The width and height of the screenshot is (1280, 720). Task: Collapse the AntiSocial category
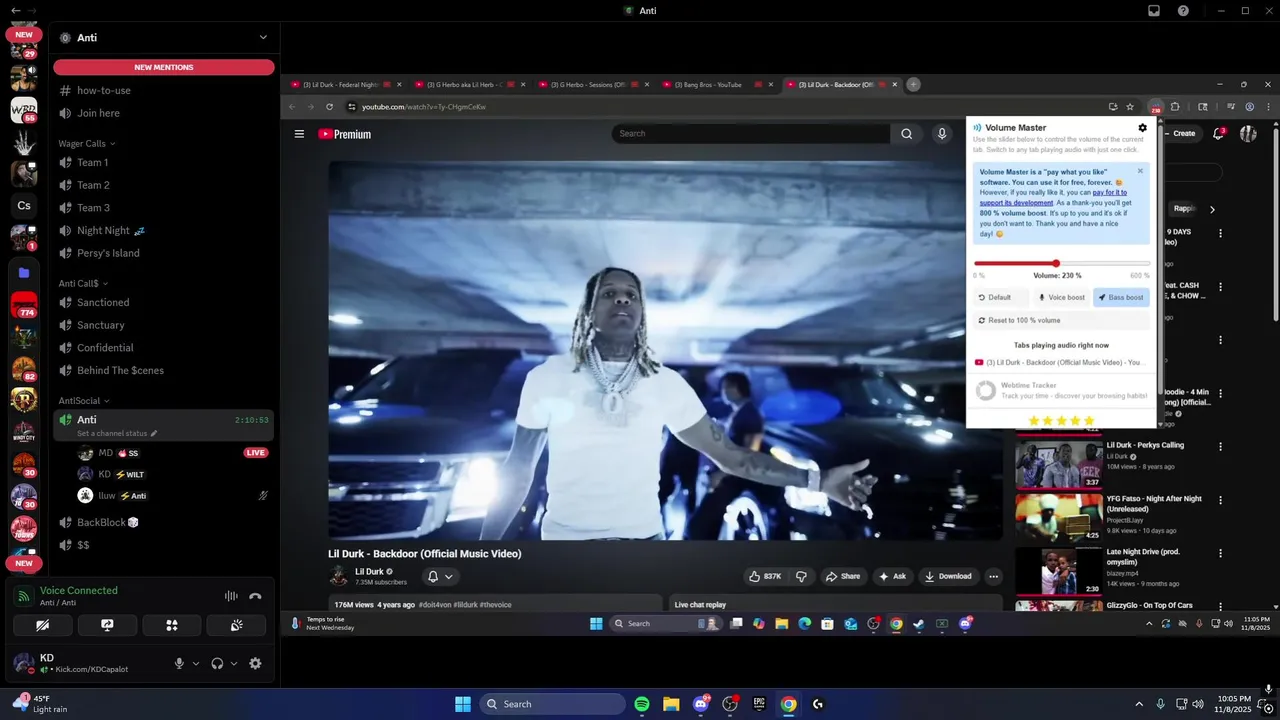click(x=84, y=401)
